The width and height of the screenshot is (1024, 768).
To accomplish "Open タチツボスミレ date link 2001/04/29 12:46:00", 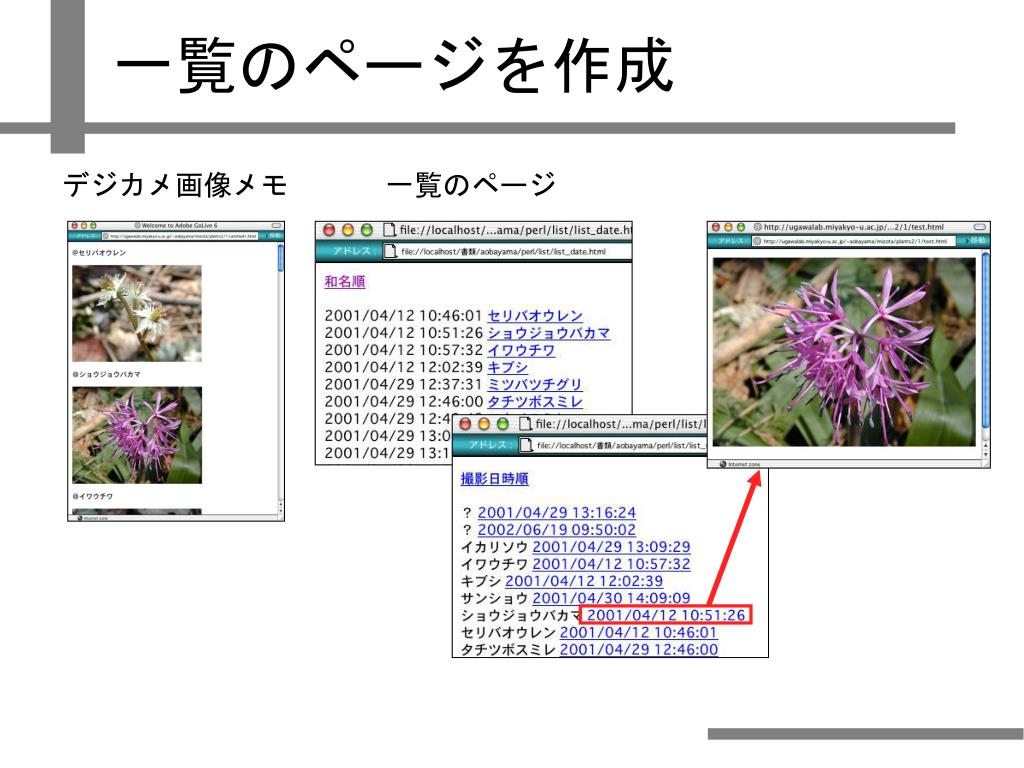I will pyautogui.click(x=639, y=649).
